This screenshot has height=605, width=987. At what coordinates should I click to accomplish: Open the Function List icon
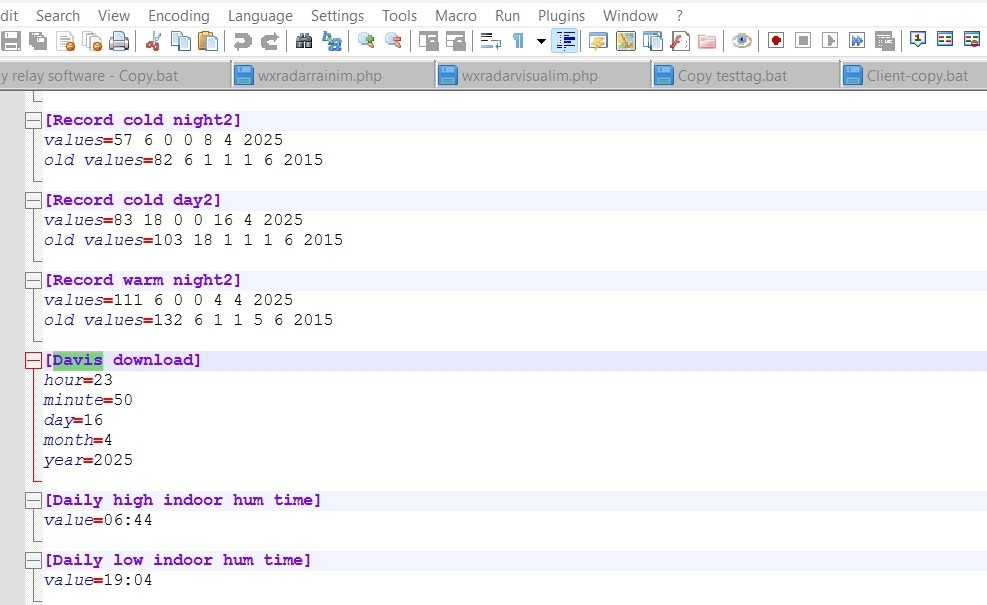680,41
